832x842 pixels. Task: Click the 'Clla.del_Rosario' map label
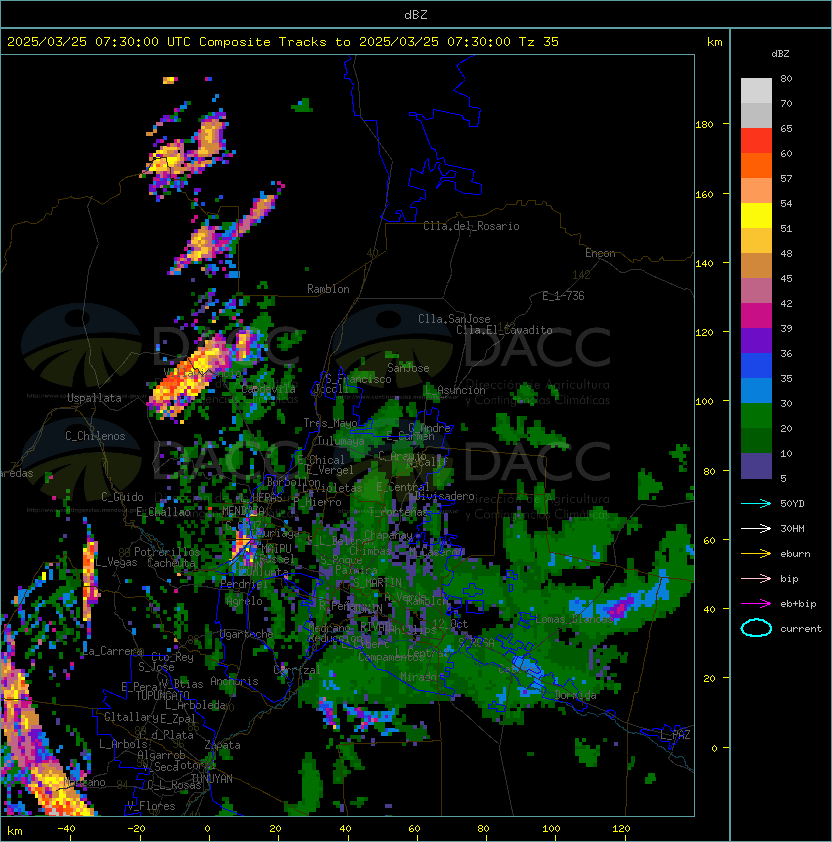[x=471, y=226]
